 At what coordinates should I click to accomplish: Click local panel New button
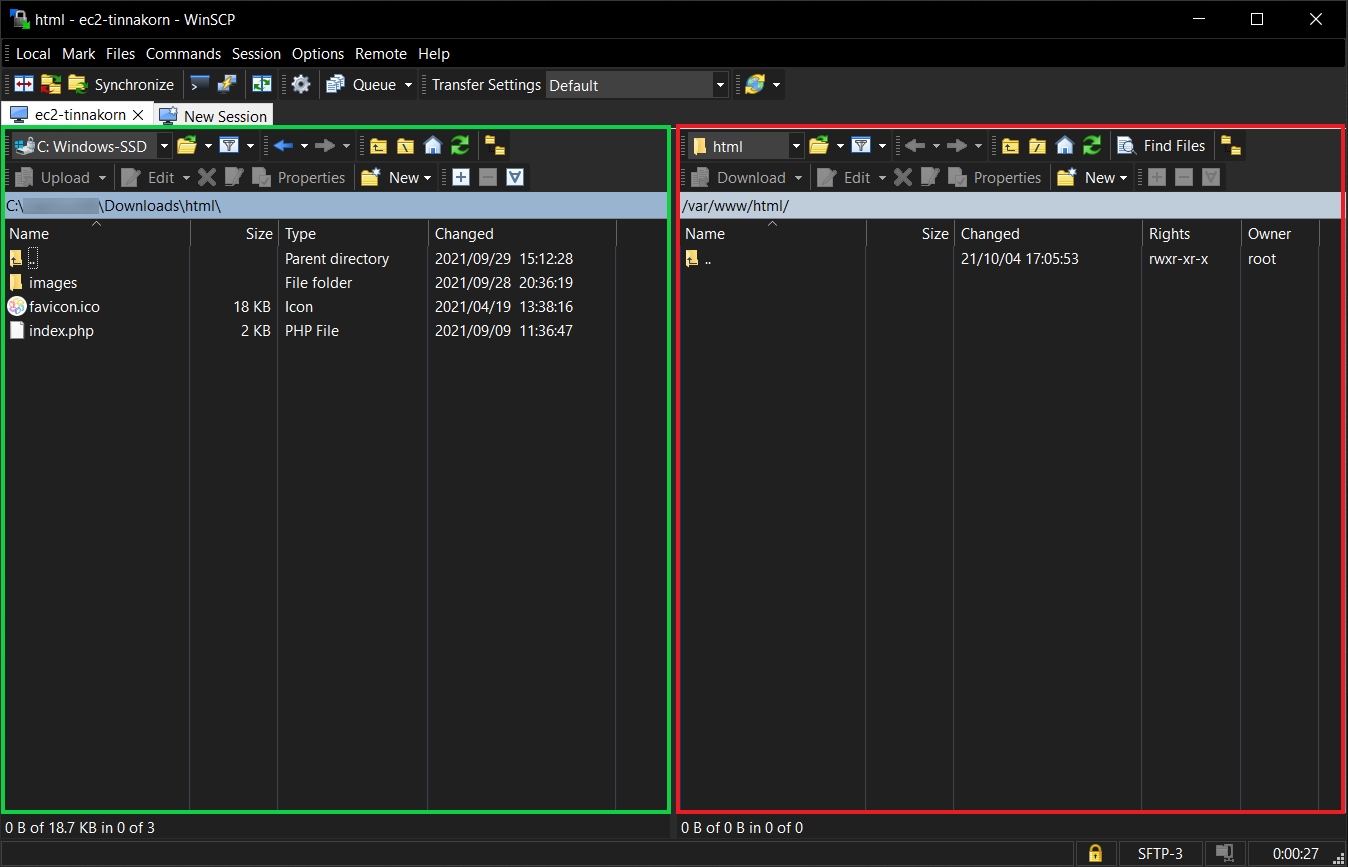[x=390, y=178]
